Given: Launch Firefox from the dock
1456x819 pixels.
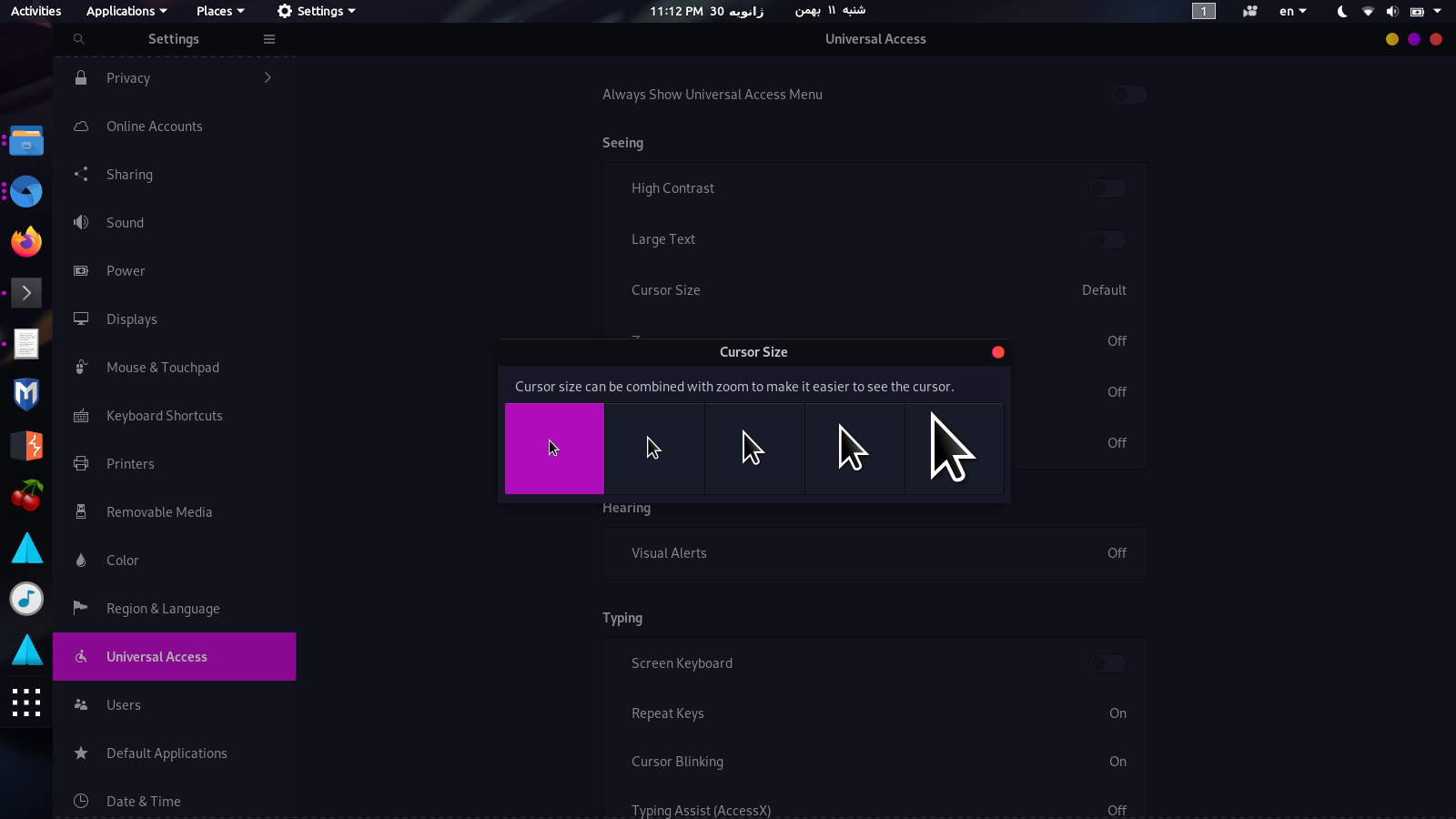Looking at the screenshot, I should coord(26,242).
